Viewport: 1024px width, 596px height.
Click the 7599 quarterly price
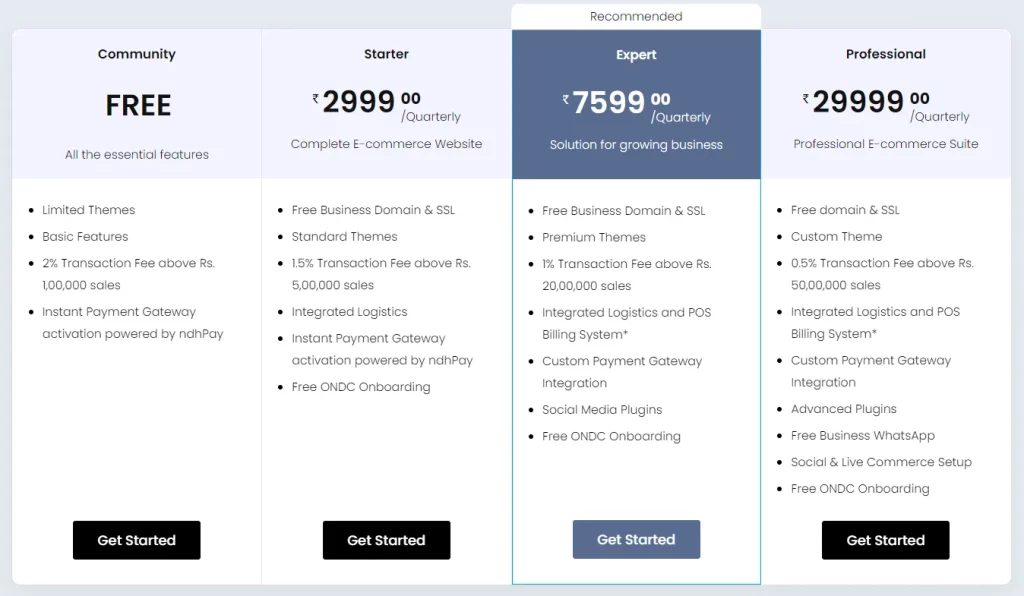(x=636, y=105)
